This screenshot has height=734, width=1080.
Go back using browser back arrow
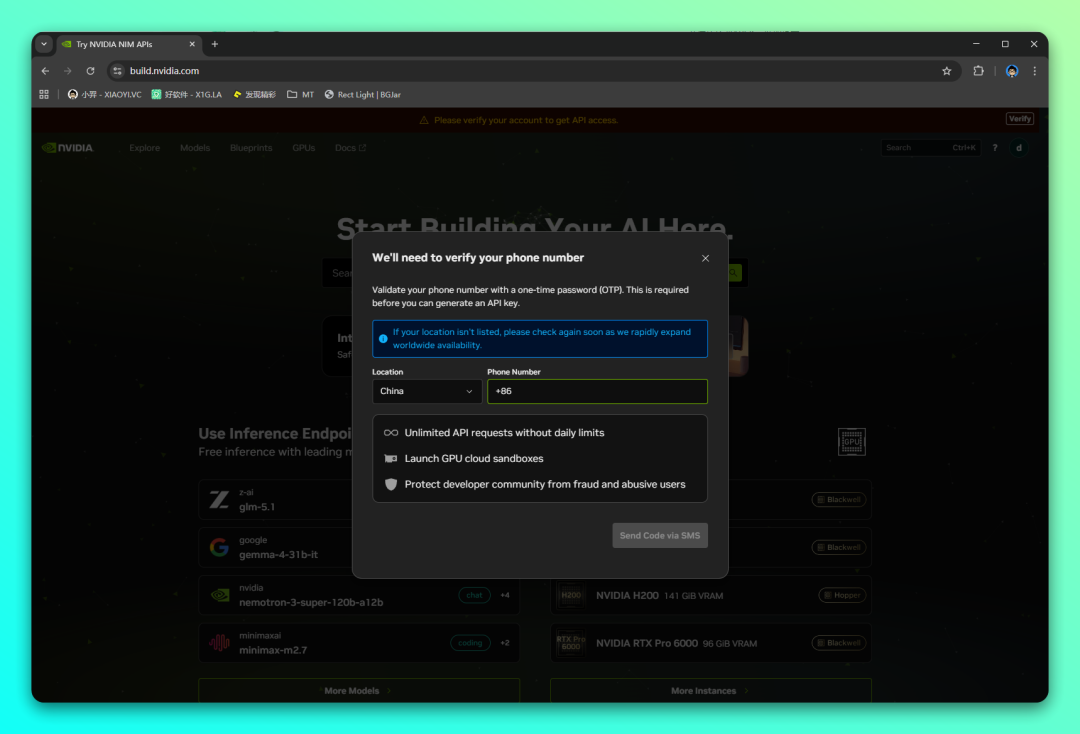[45, 71]
